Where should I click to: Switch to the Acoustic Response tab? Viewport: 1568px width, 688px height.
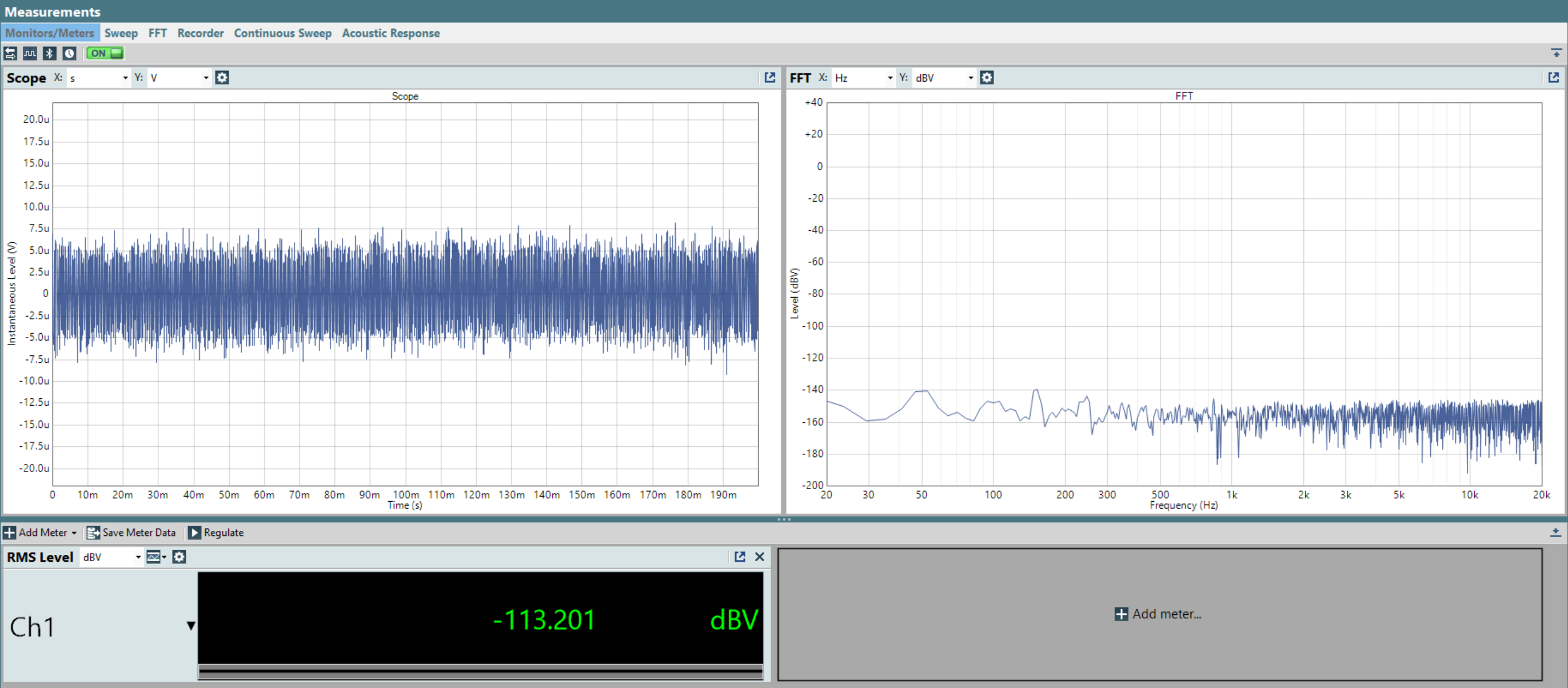pyautogui.click(x=391, y=33)
